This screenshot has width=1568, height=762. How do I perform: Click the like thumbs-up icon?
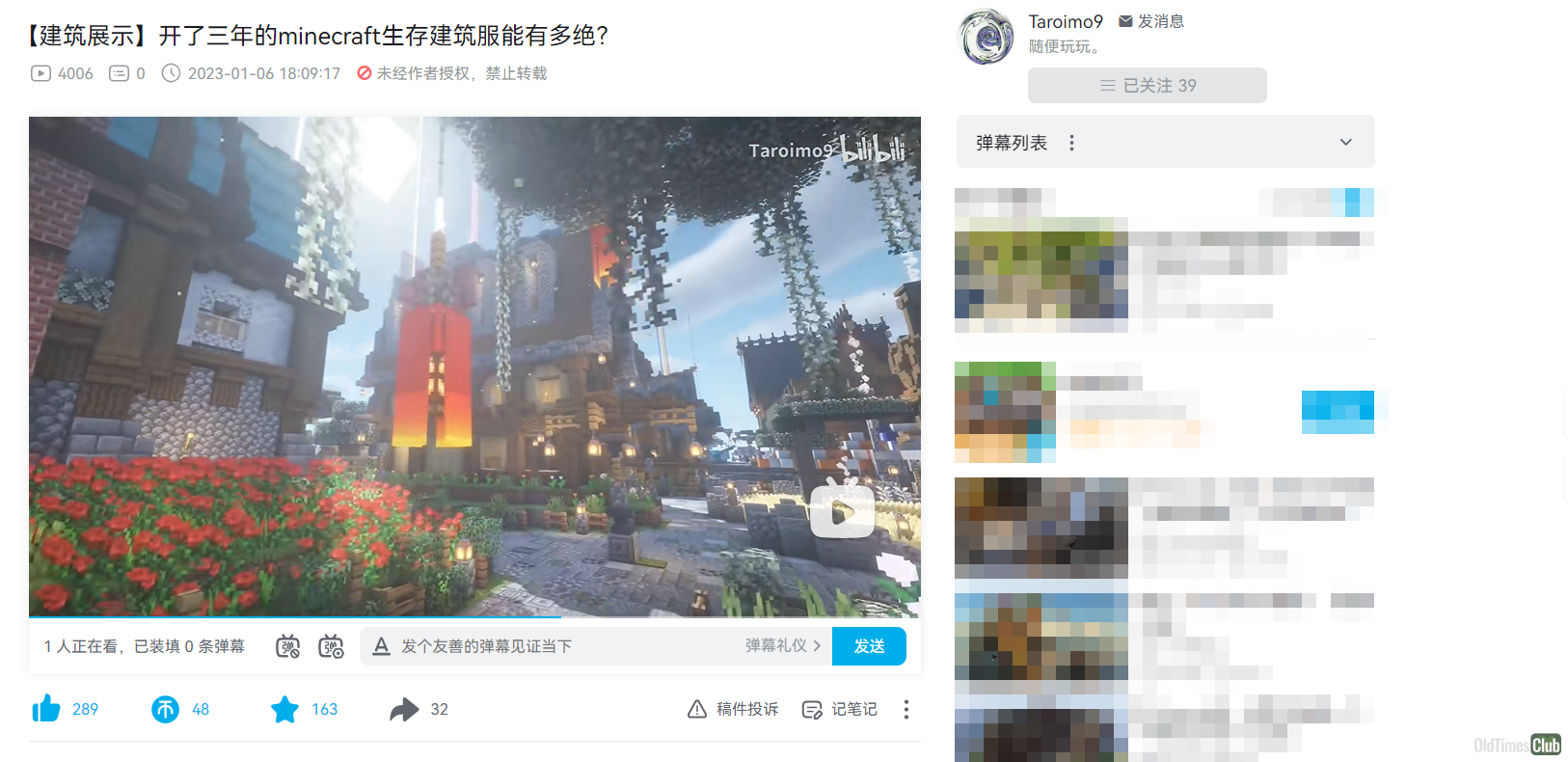coord(46,709)
